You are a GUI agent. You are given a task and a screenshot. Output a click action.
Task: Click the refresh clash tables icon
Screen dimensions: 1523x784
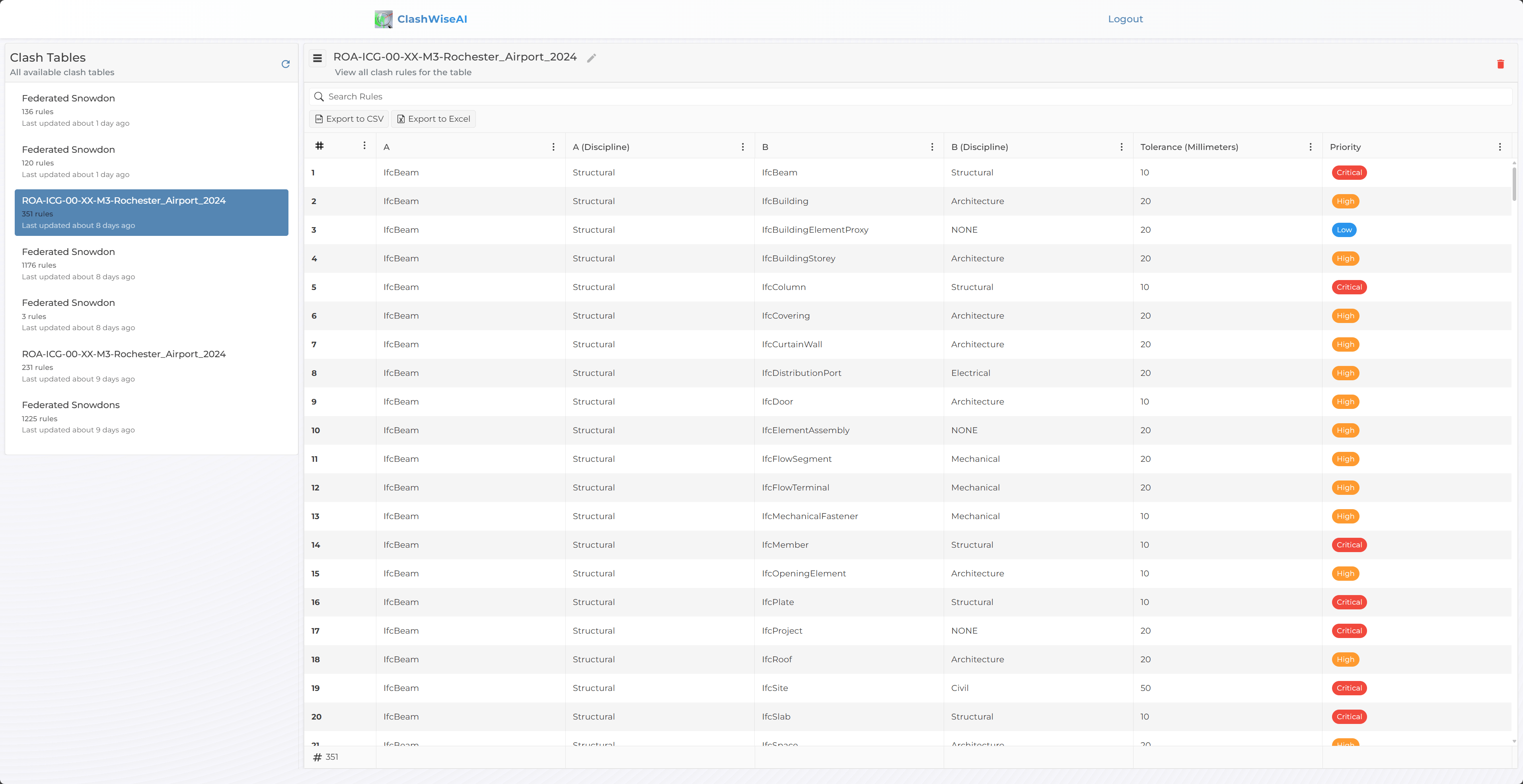286,64
